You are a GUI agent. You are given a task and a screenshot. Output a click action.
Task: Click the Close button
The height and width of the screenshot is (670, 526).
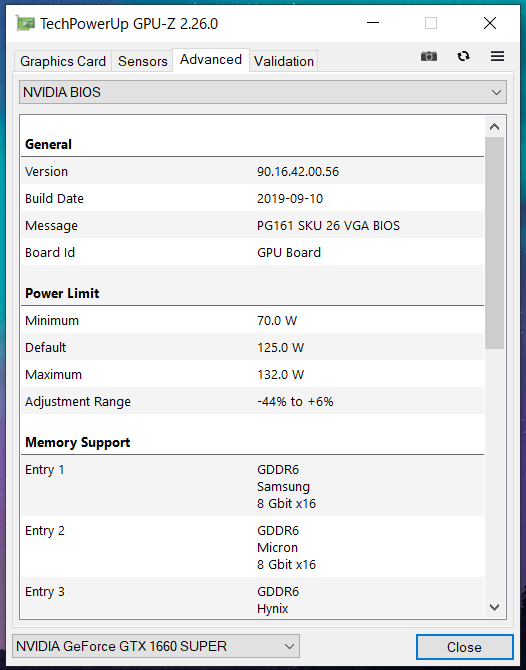[464, 647]
